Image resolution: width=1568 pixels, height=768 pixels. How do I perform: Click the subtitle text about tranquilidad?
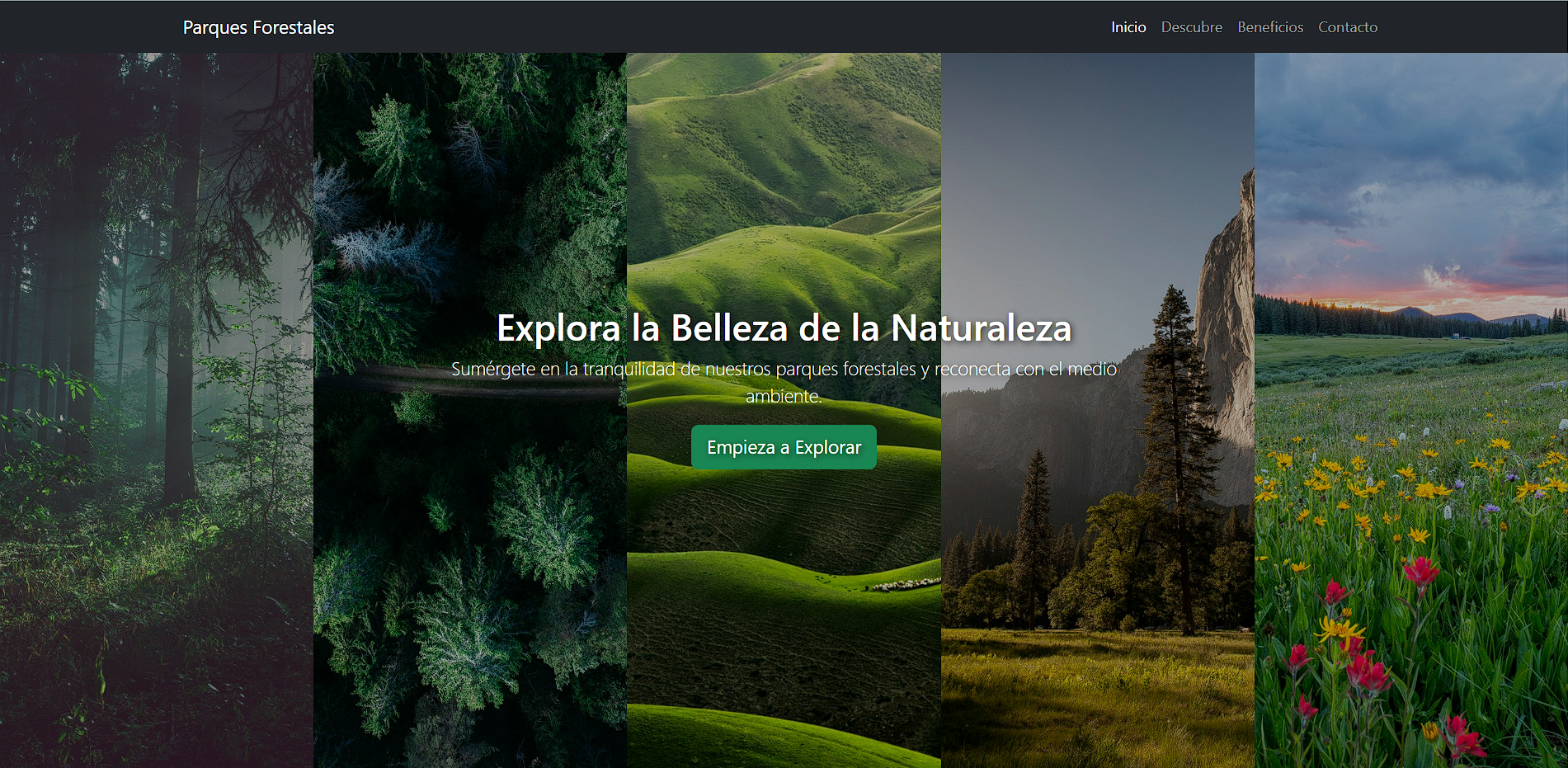pos(784,381)
